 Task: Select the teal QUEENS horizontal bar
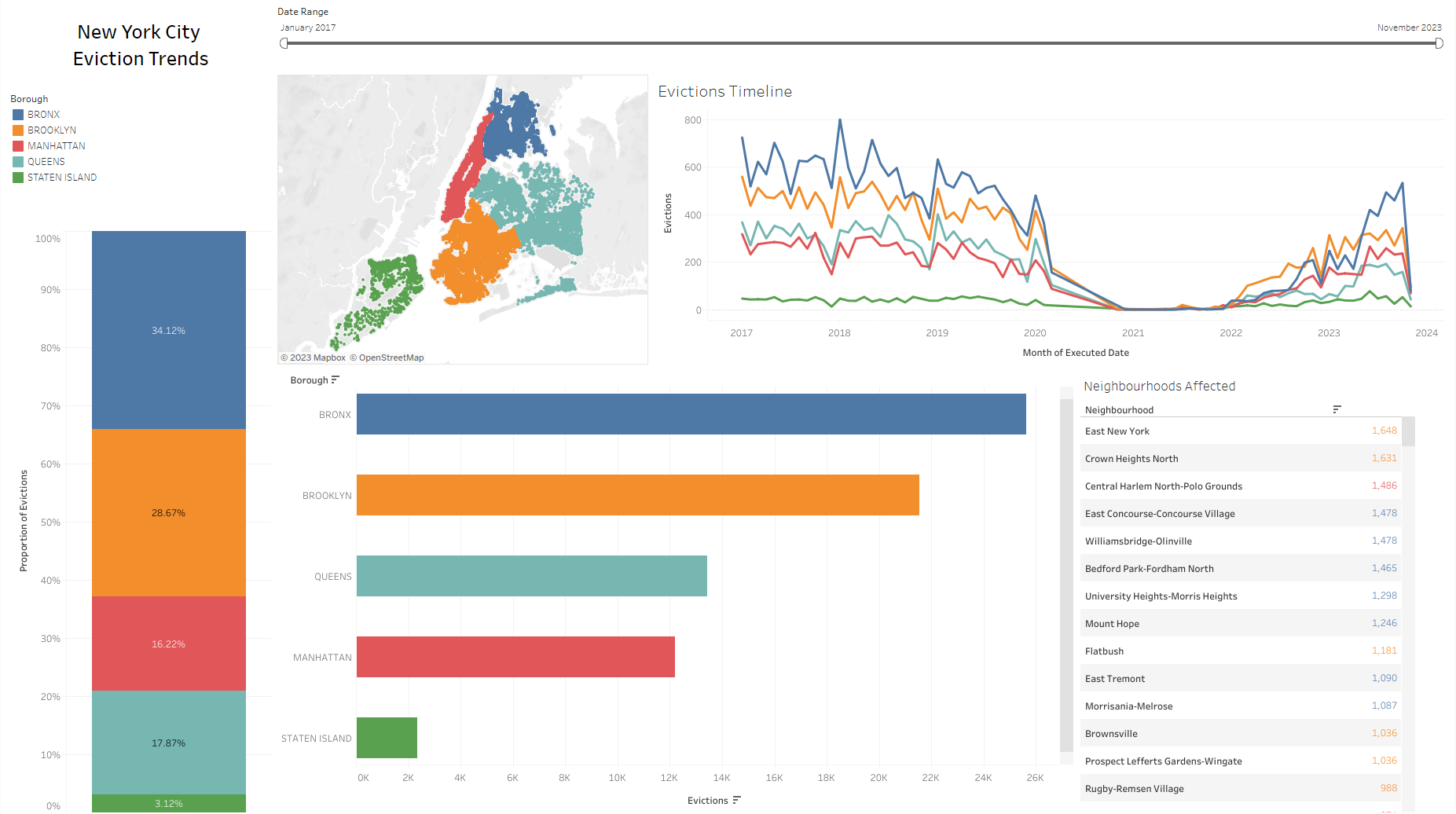(531, 576)
